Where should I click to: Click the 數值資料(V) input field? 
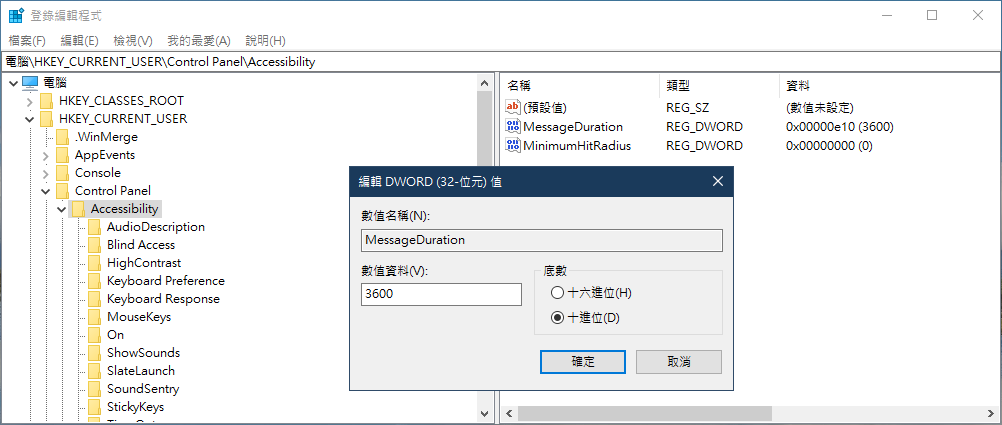click(441, 294)
